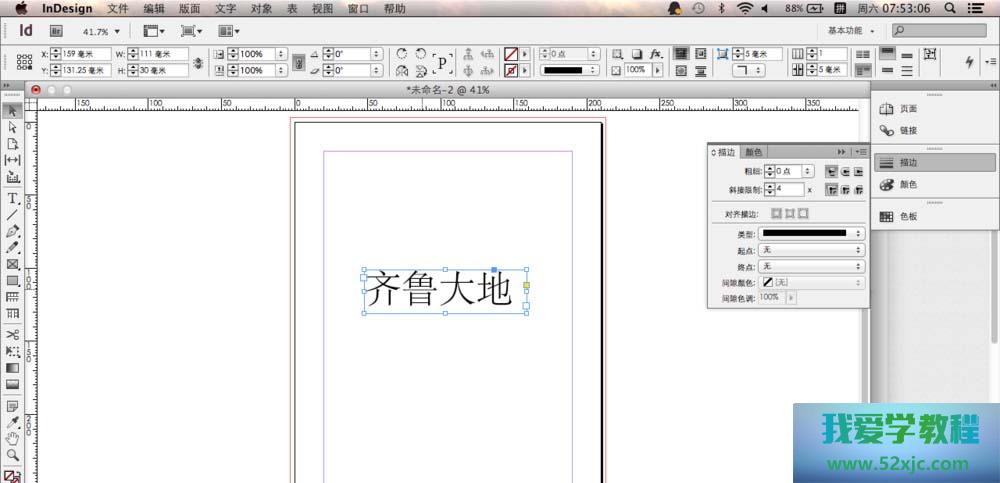The image size is (1000, 483).
Task: Select the Type tool in the toolbox
Action: pos(13,198)
